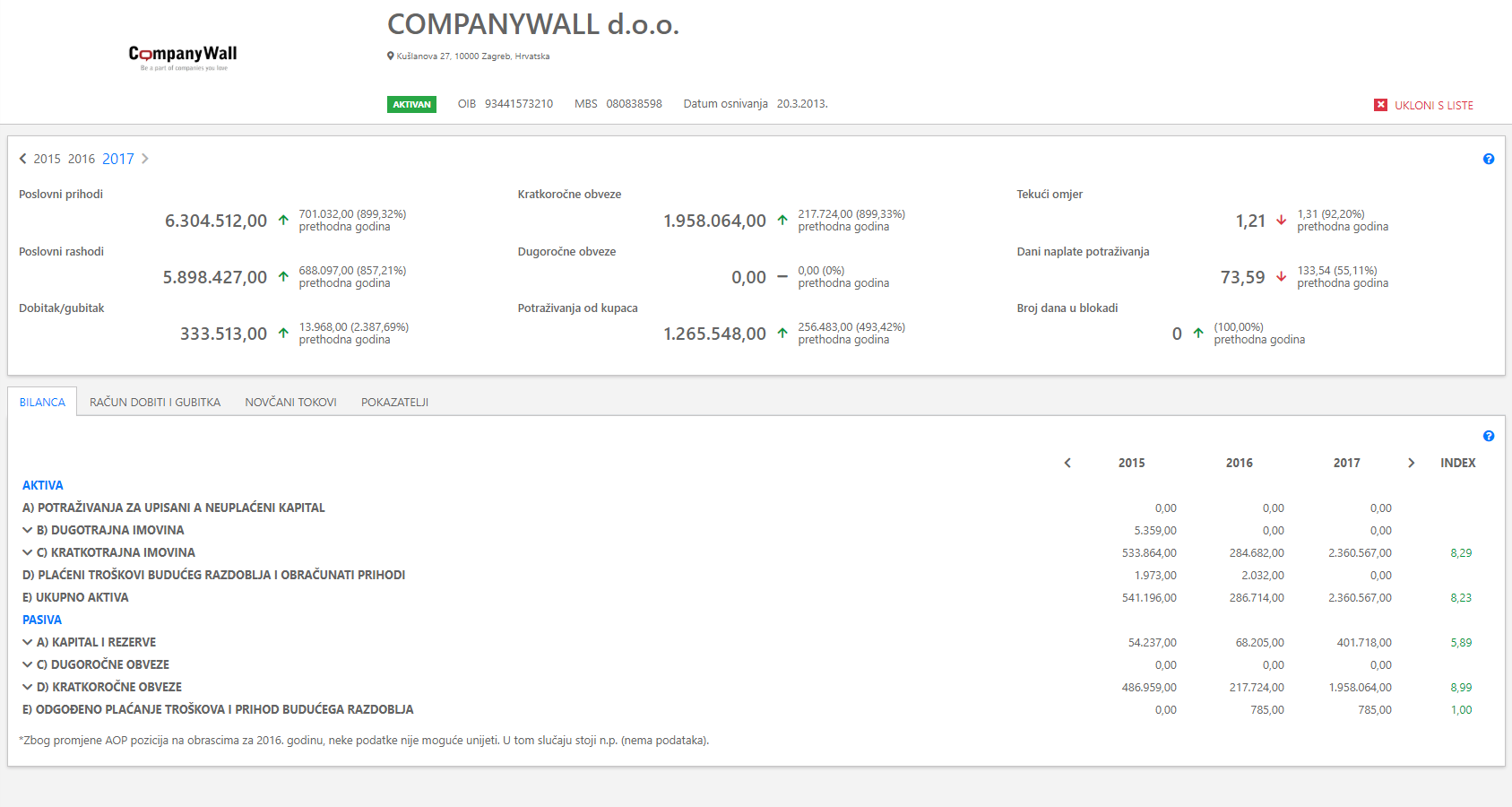Image resolution: width=1512 pixels, height=807 pixels.
Task: Open help icon in balance table panel
Action: click(1489, 436)
